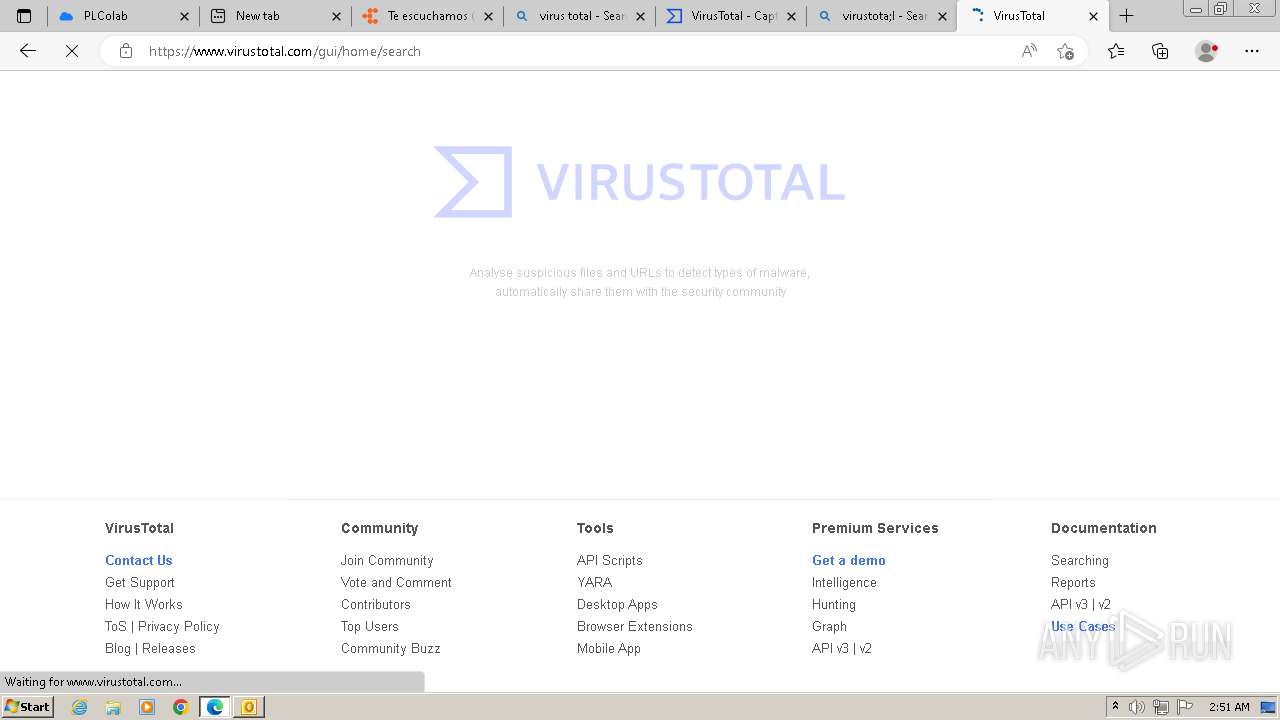Switch to the virustota;l search tab
Screen dimensions: 1280x720
tap(883, 16)
